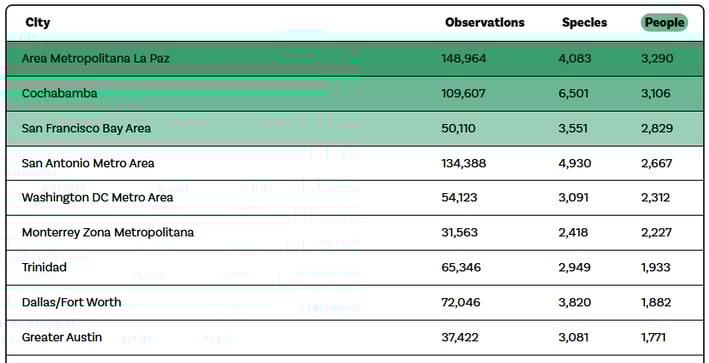Sort the table by People column
Image resolution: width=709 pixels, height=363 pixels.
tap(664, 23)
